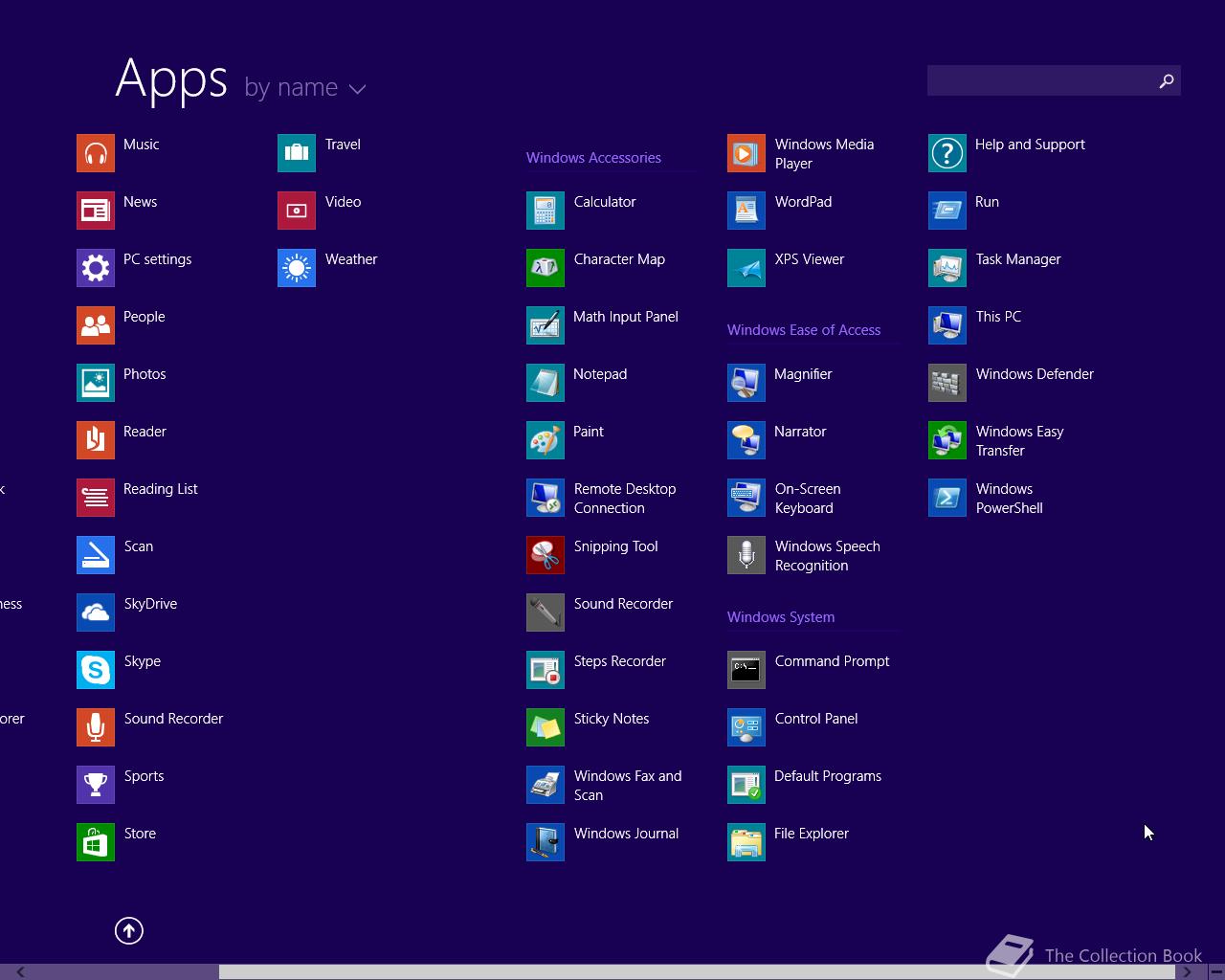Open Windows Media Player icon
The image size is (1225, 980).
point(746,153)
